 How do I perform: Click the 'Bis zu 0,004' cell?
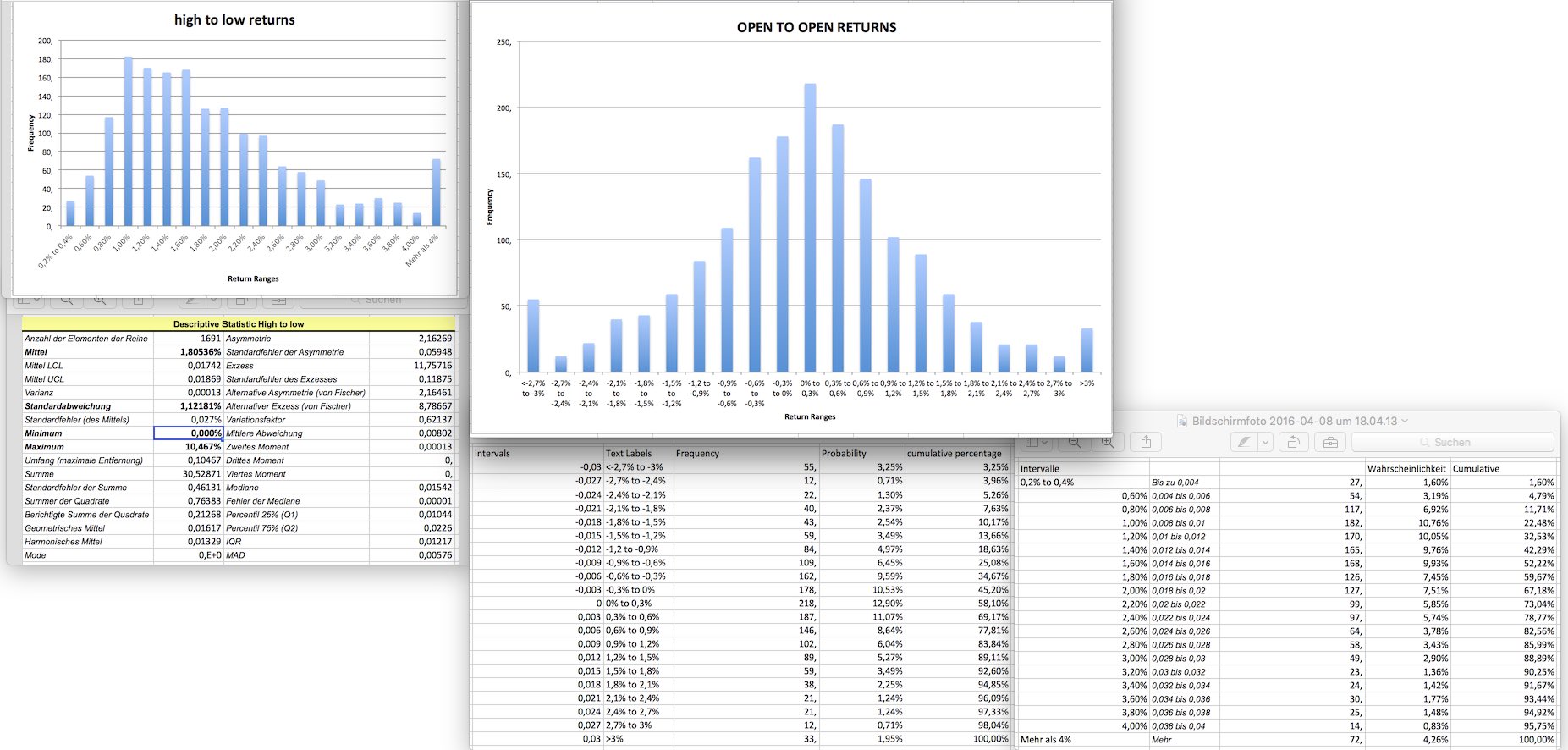(1175, 483)
